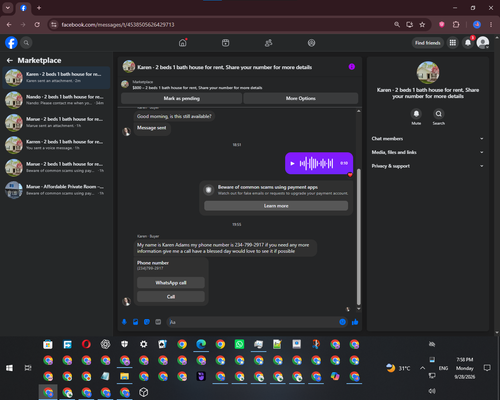Click chat scrollbar up arrow
Viewport: 500px width, 400px height.
pos(359,111)
